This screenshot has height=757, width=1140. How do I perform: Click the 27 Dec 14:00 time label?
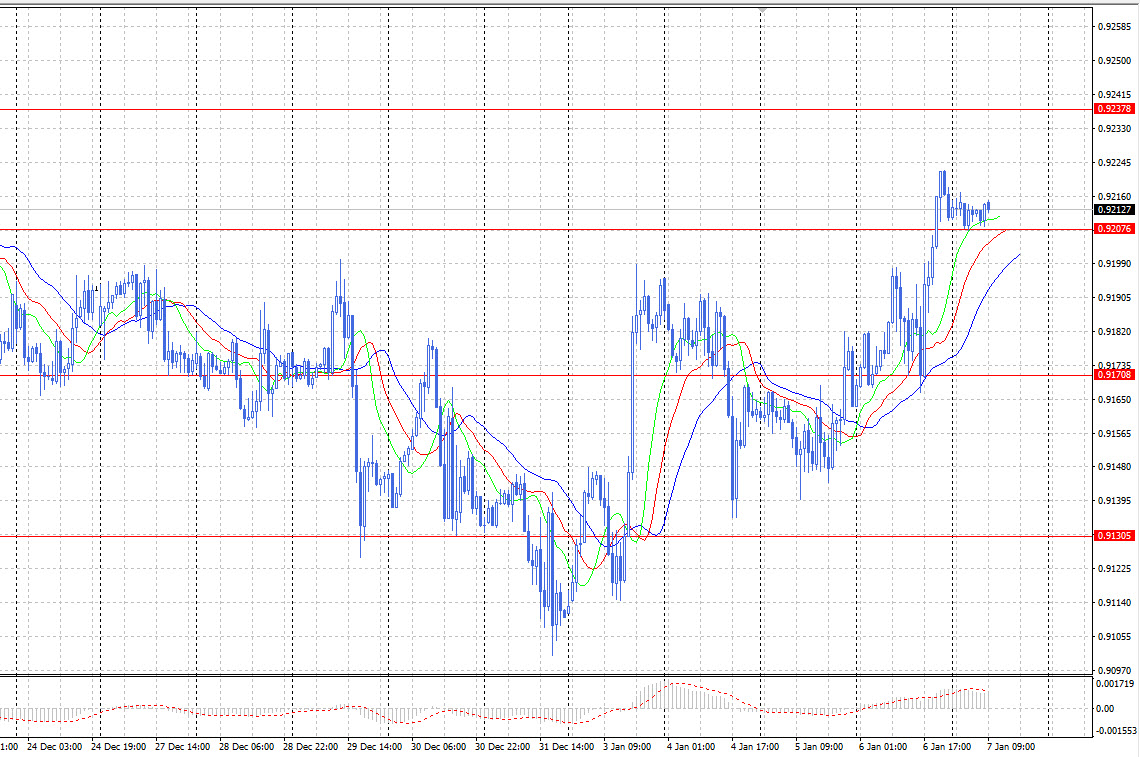coord(182,747)
